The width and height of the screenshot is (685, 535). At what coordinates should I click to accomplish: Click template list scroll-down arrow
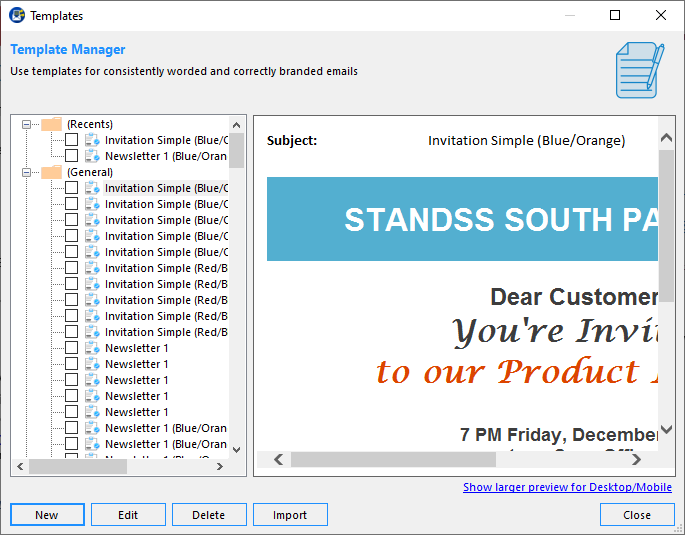[236, 450]
